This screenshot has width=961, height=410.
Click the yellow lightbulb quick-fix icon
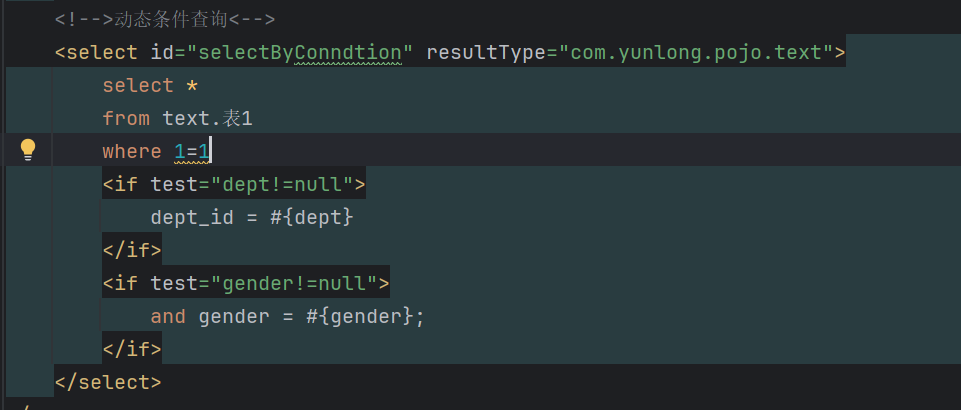pyautogui.click(x=28, y=150)
